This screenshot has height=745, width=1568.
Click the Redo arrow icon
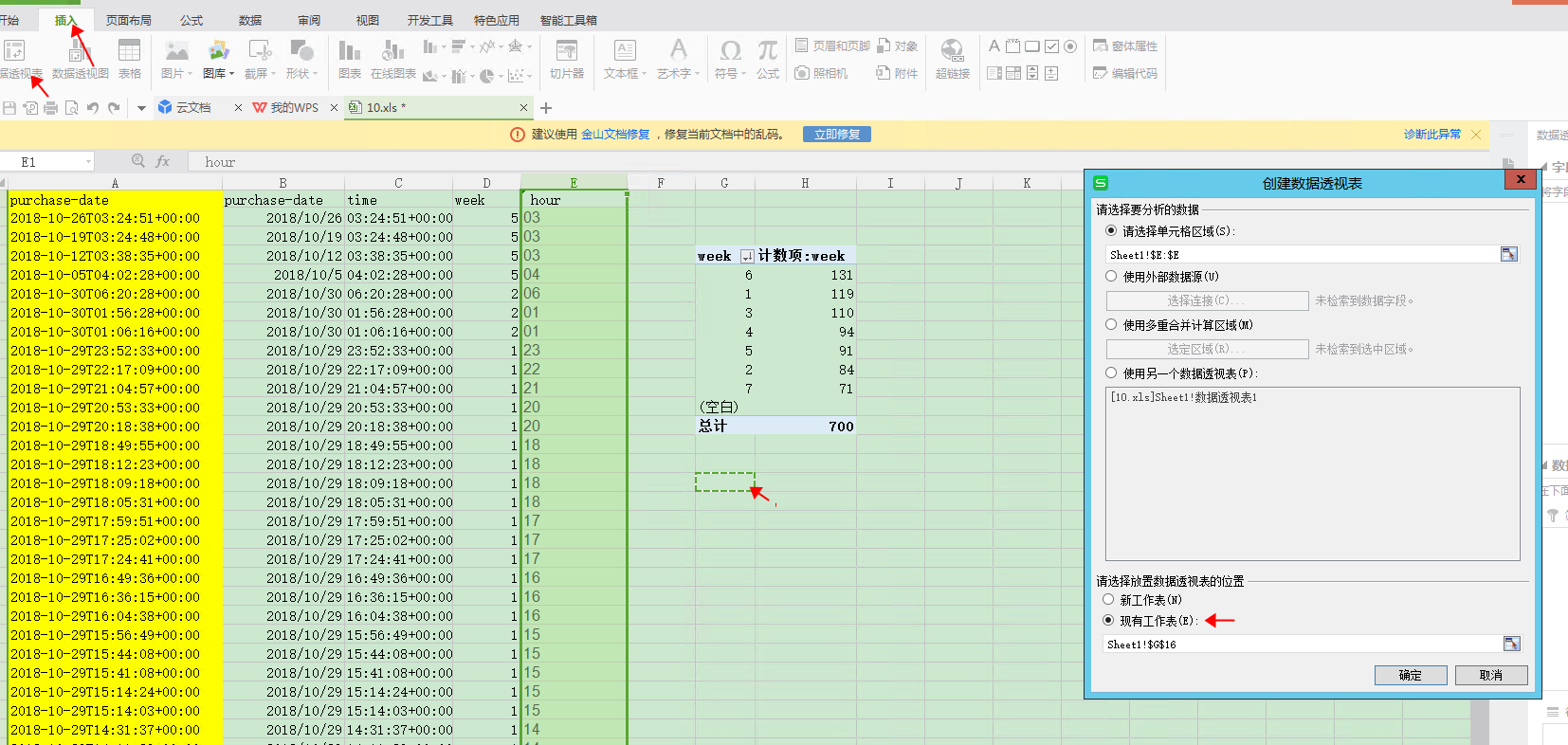coord(114,108)
